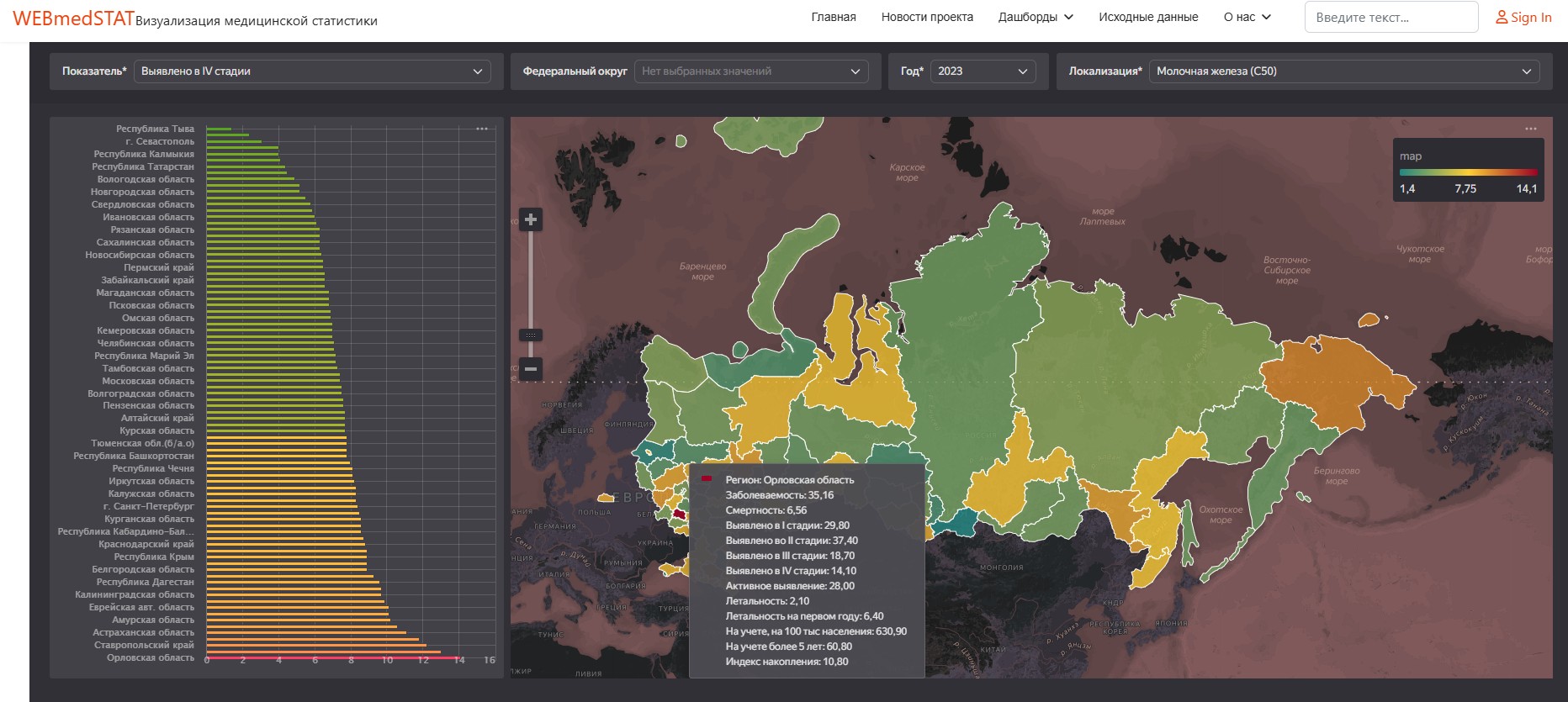Click Orlovskaya oblast red region on map

pos(679,514)
